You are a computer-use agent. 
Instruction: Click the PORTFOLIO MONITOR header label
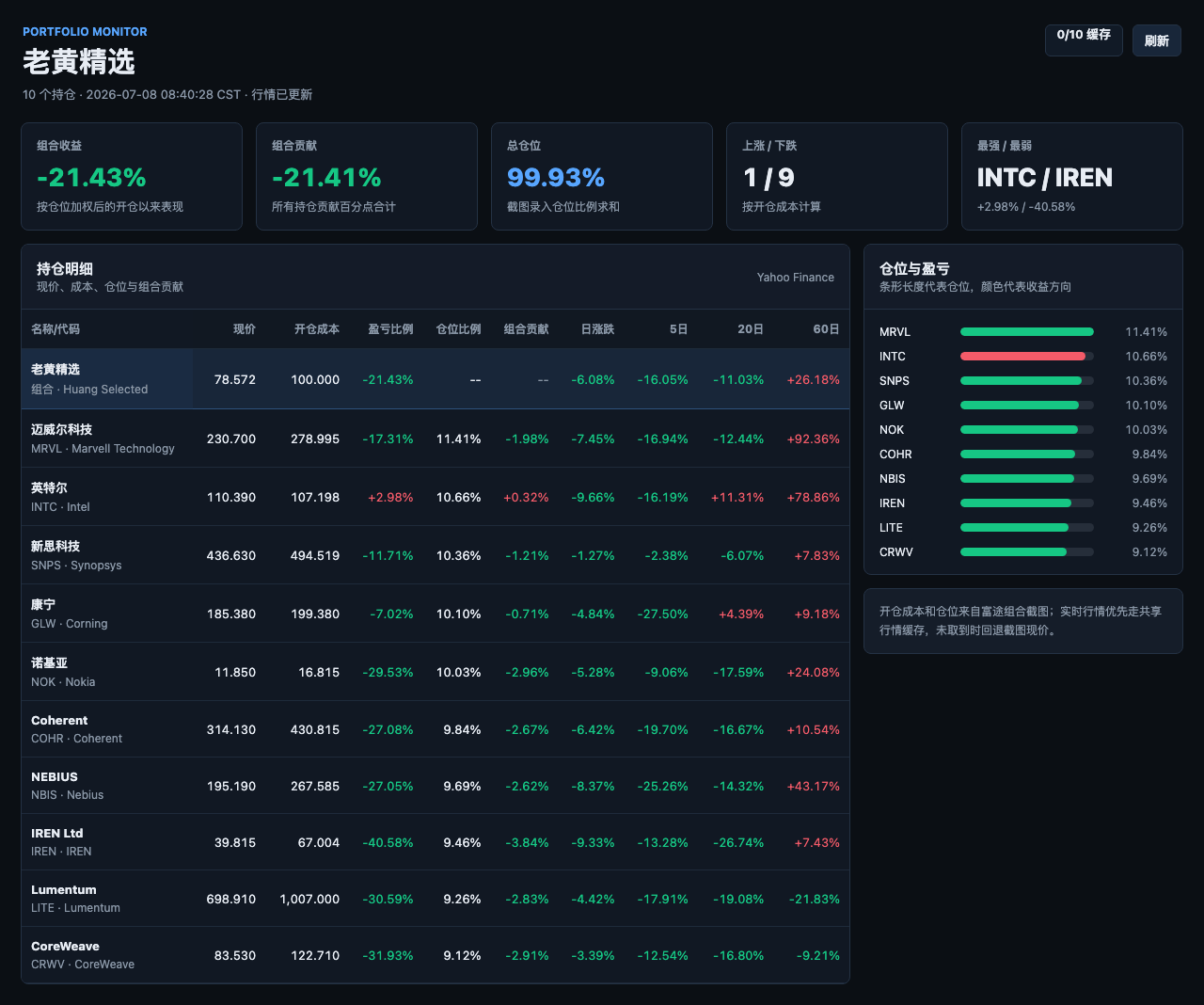click(x=85, y=31)
